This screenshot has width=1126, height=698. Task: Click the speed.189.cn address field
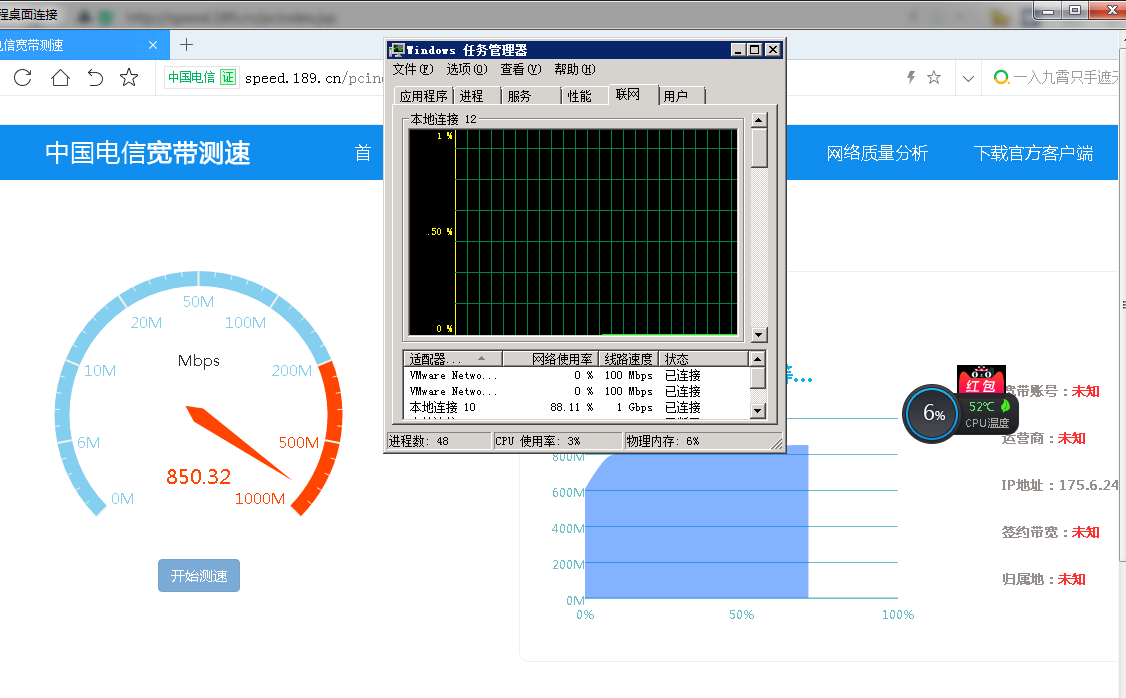point(314,78)
